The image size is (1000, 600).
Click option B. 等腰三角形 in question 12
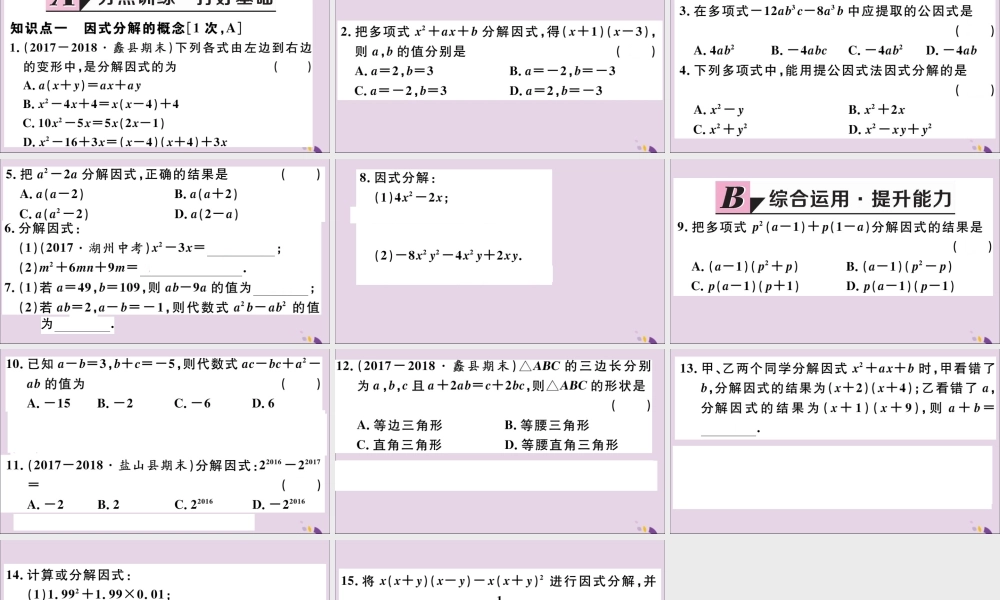tap(547, 425)
